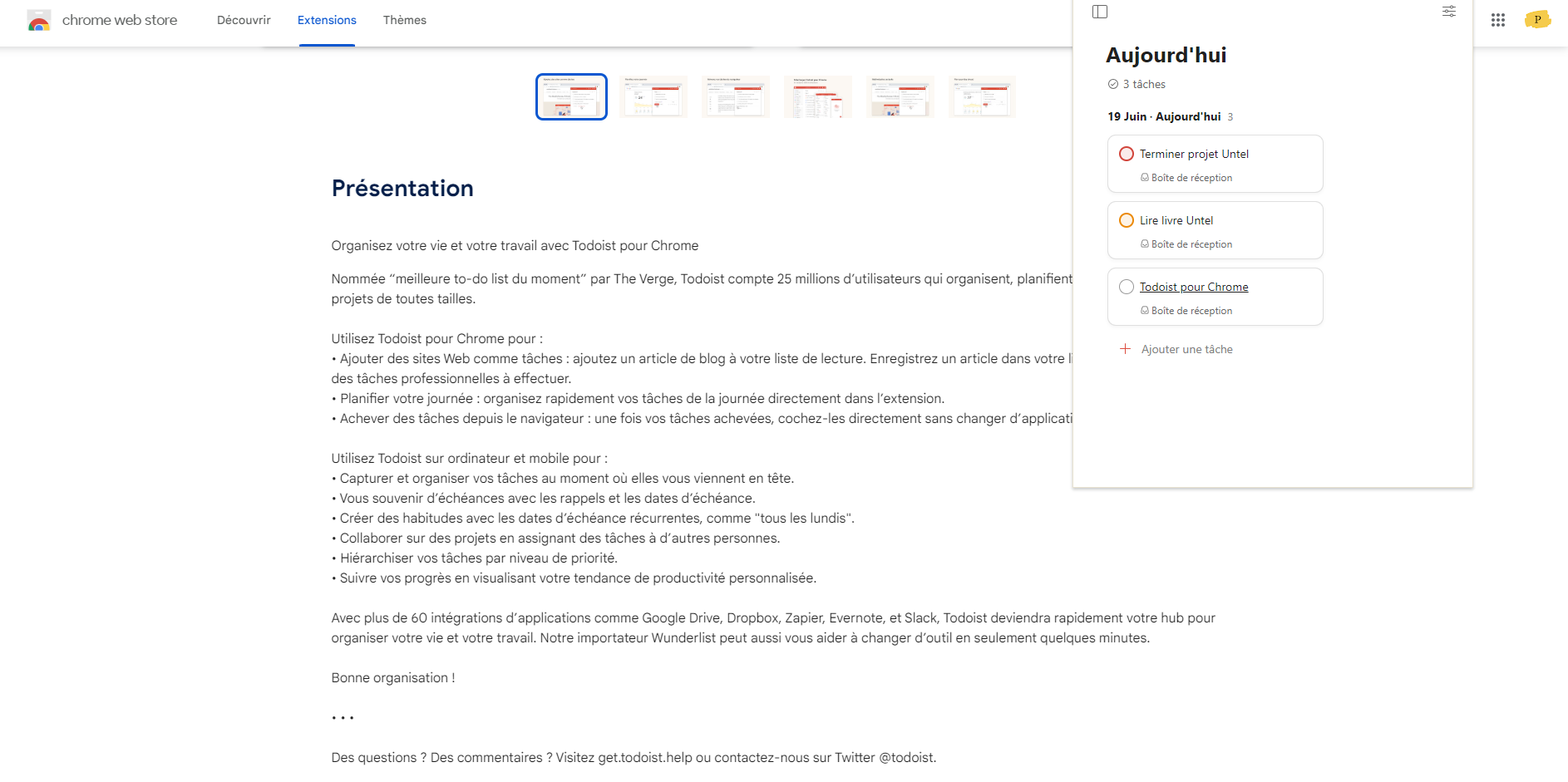Complete the Todoist pour Chrome task circle

[1127, 286]
